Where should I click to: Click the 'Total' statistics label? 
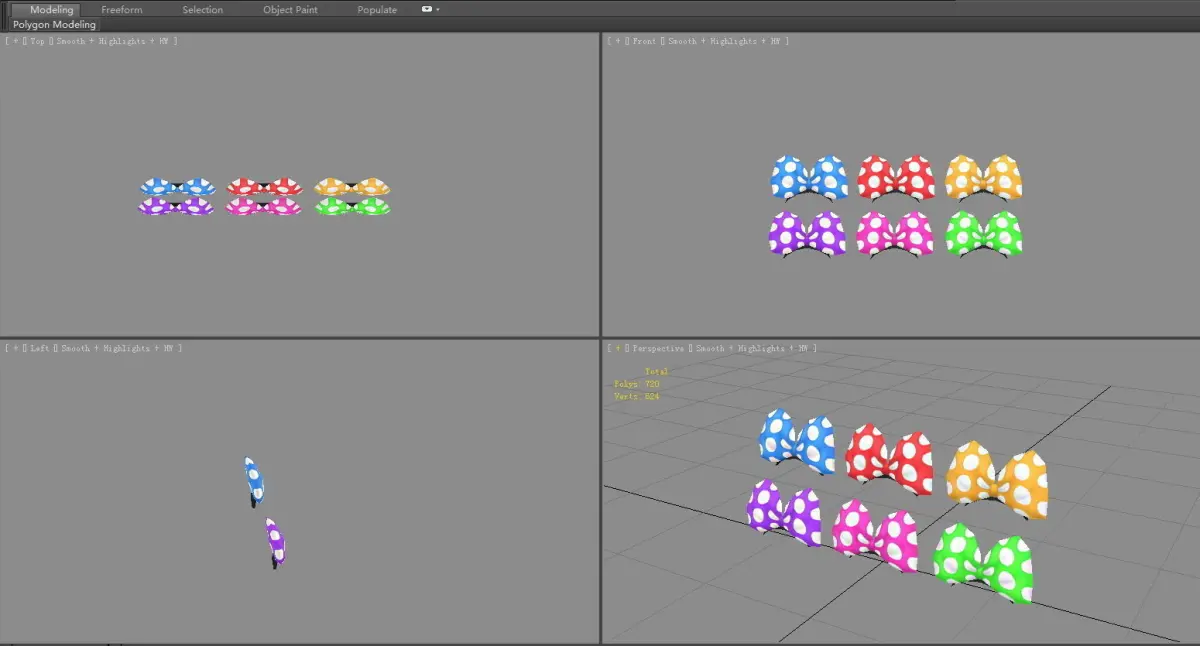[x=656, y=372]
